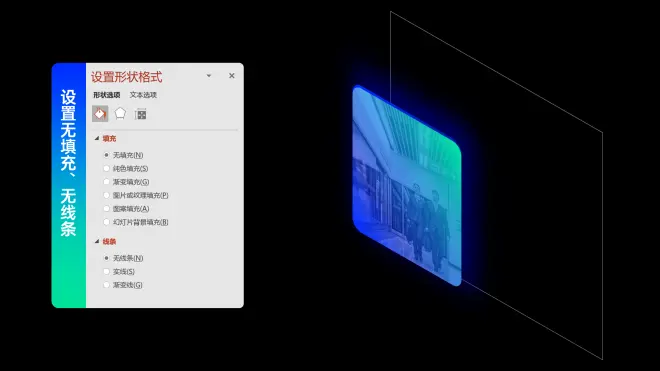Select 幻灯片背景填充(B) radio button
The image size is (660, 371).
pos(106,222)
